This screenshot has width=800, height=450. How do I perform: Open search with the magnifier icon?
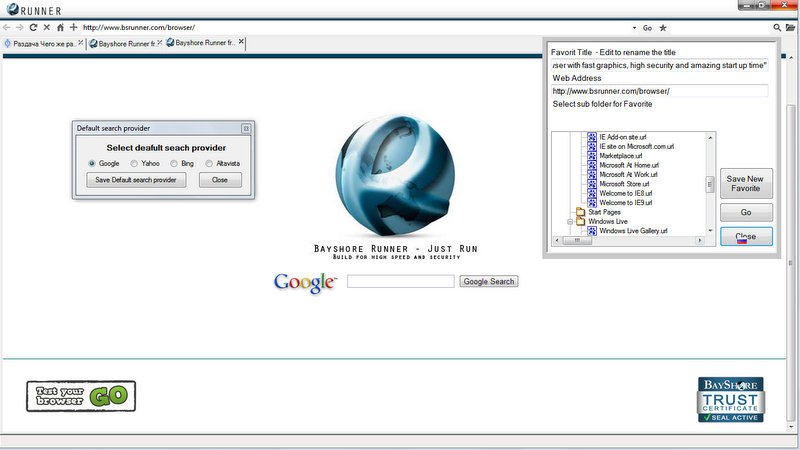tap(777, 28)
